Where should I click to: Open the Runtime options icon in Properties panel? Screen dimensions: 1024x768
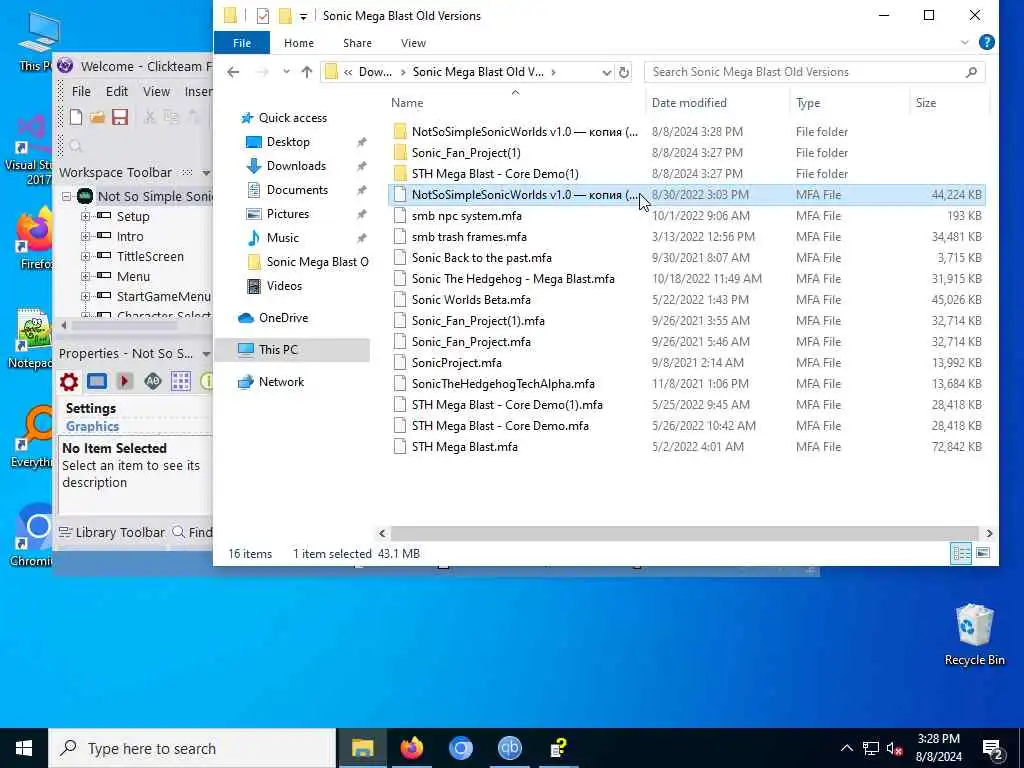pos(125,381)
